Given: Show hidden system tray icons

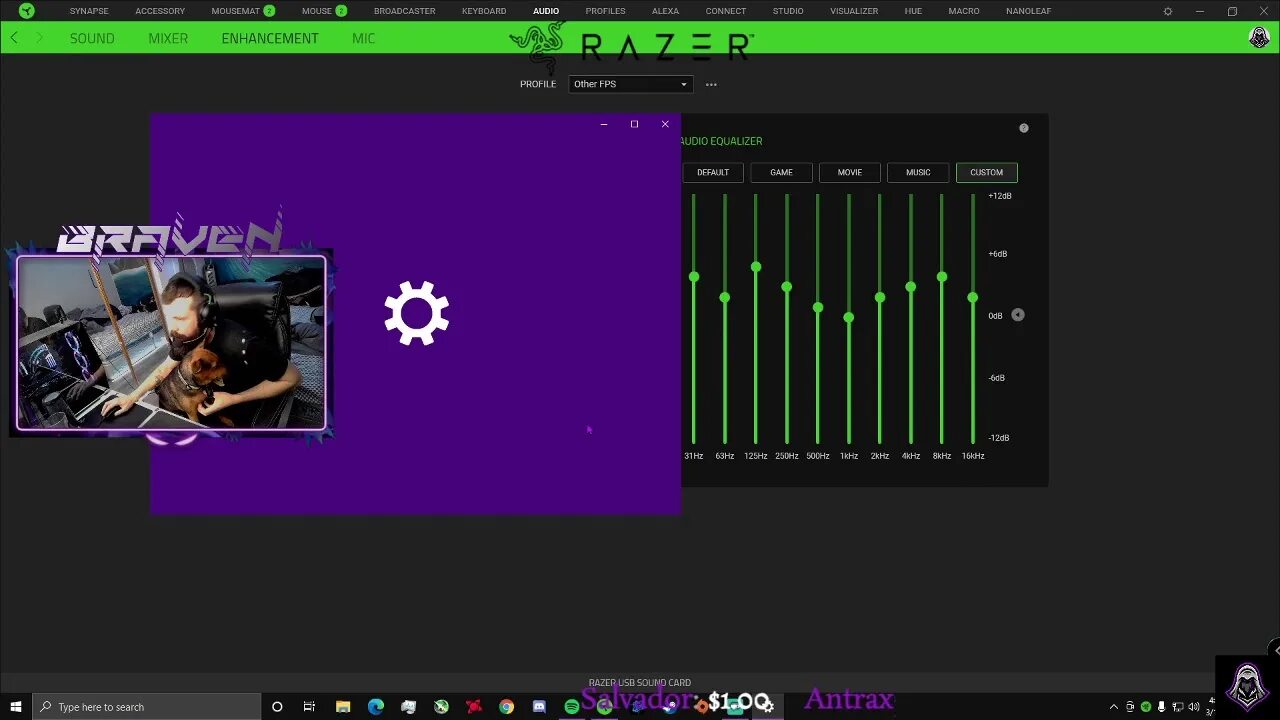Looking at the screenshot, I should [x=1113, y=707].
